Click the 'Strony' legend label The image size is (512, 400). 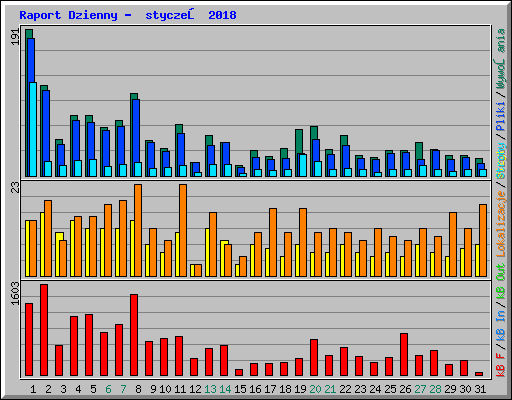501,161
